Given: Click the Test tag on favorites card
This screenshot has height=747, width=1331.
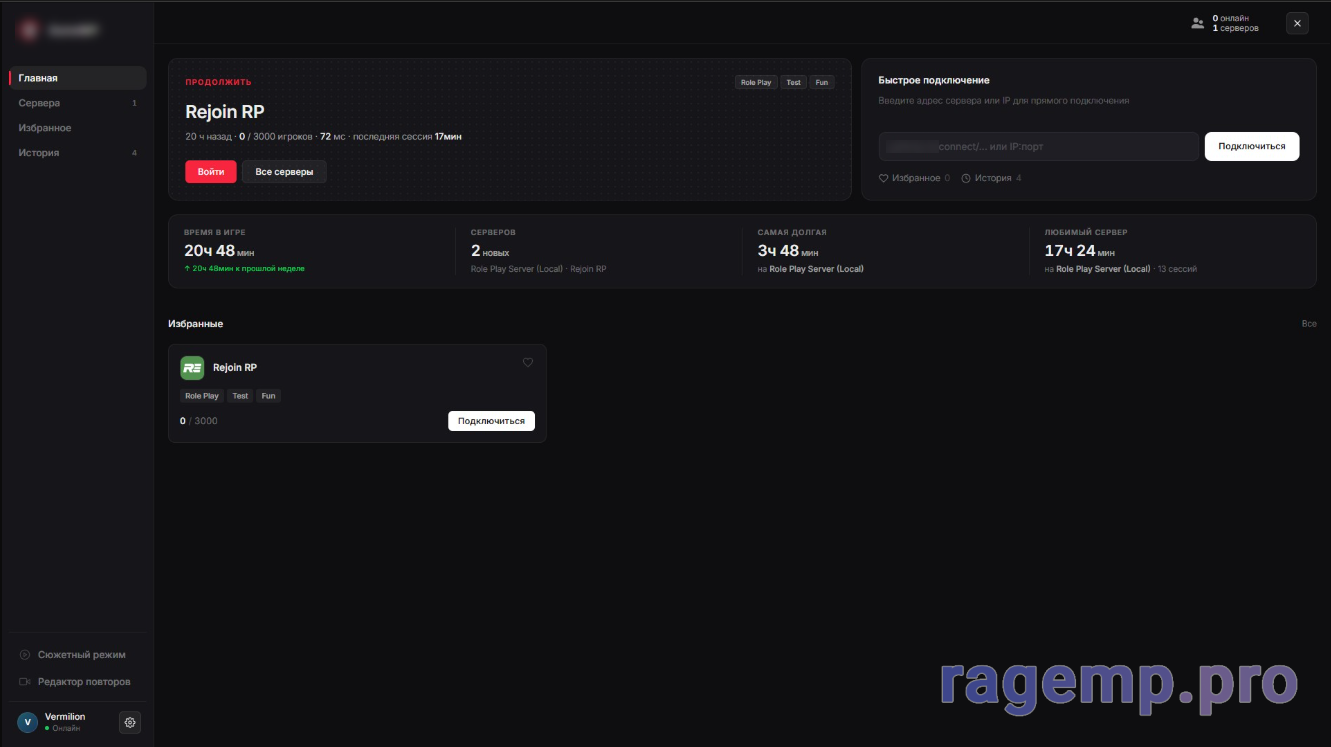Looking at the screenshot, I should point(240,396).
